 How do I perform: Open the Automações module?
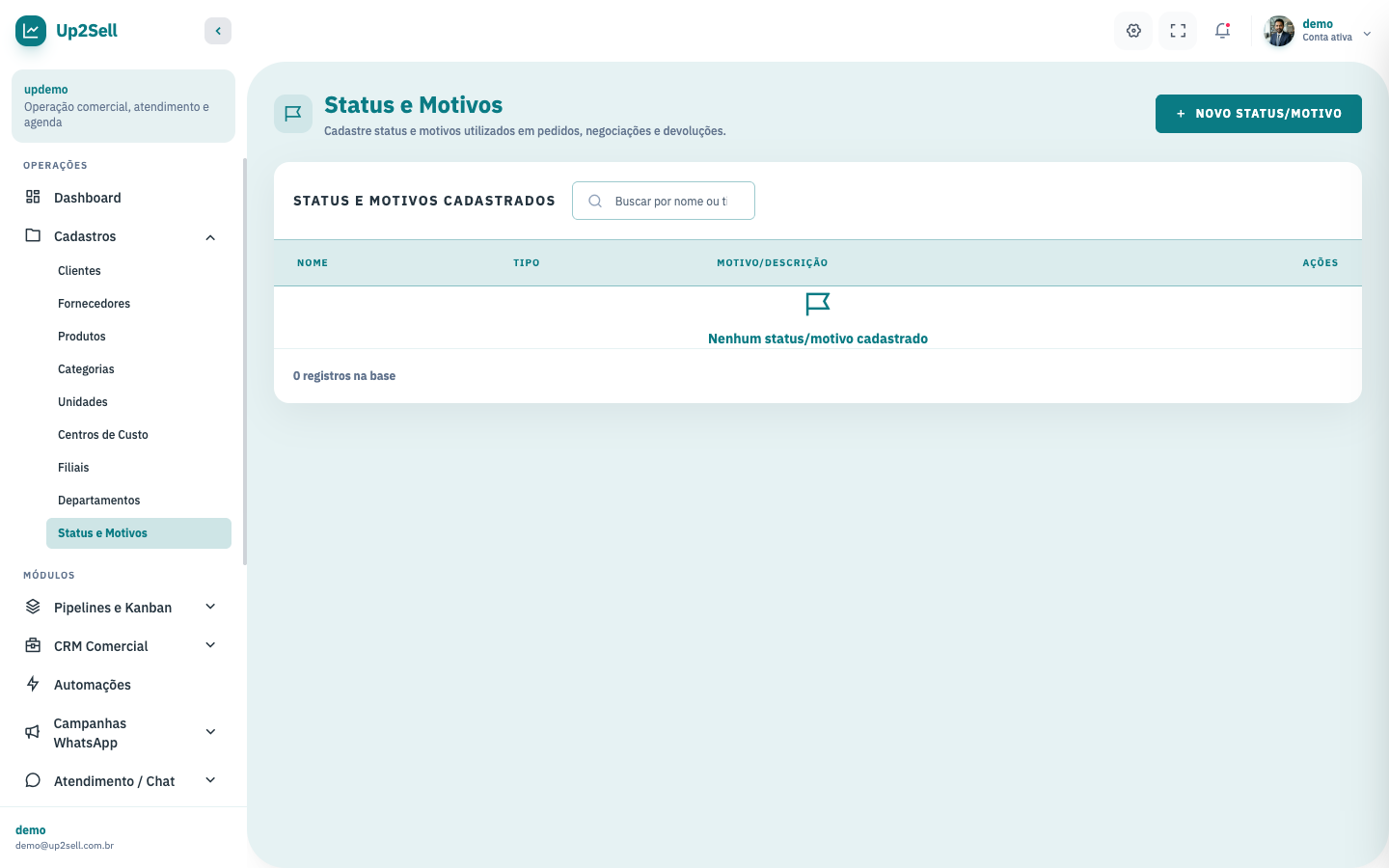pos(123,685)
